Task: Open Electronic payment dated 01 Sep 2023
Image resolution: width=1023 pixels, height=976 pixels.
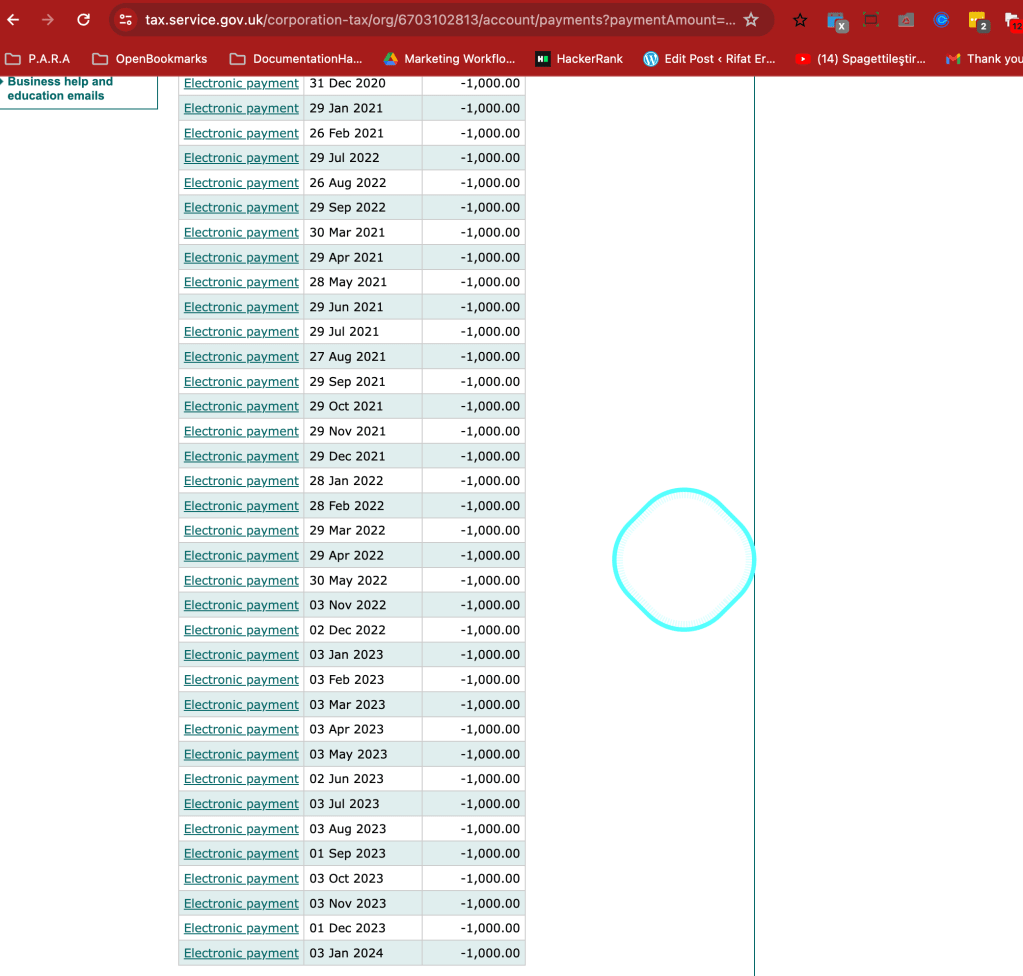Action: [x=241, y=854]
